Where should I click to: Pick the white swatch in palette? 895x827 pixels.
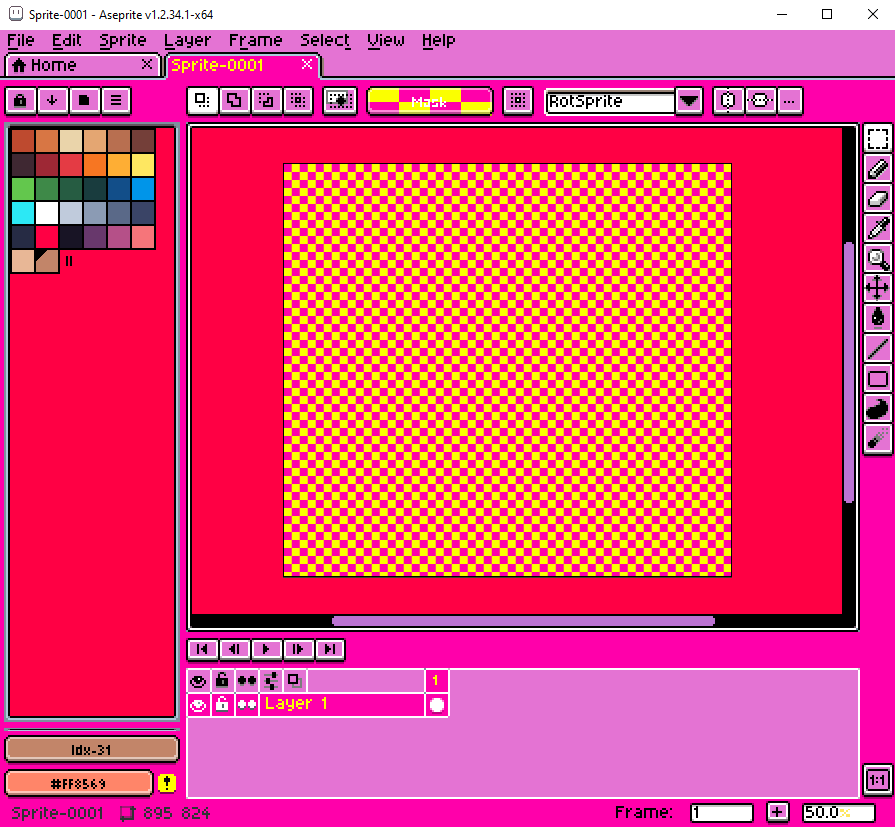pos(47,213)
